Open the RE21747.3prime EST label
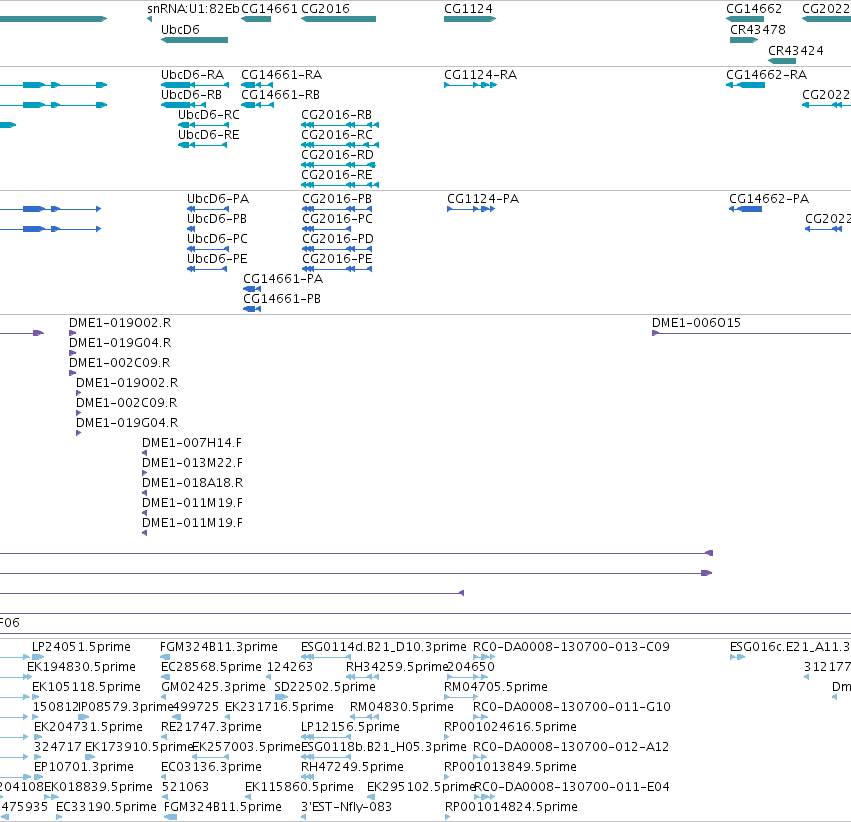 (x=211, y=728)
